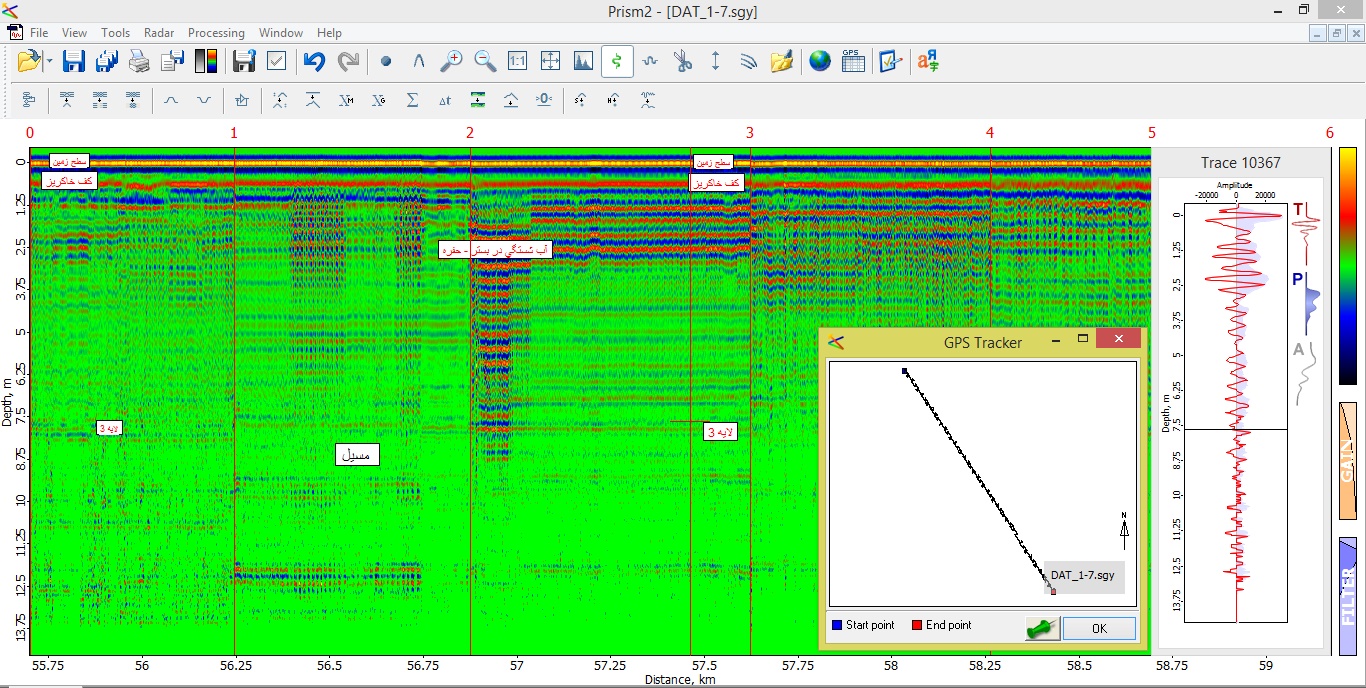Toggle the GPS Tracker pushpin
Image resolution: width=1366 pixels, height=688 pixels.
click(1041, 628)
